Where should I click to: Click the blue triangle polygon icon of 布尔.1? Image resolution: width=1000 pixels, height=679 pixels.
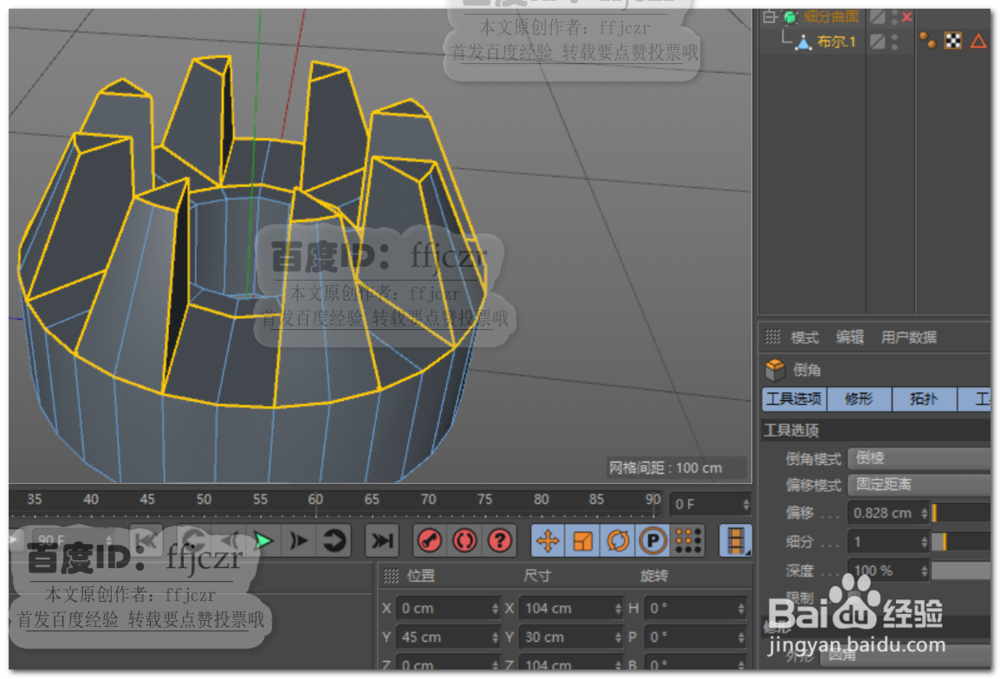(x=804, y=43)
